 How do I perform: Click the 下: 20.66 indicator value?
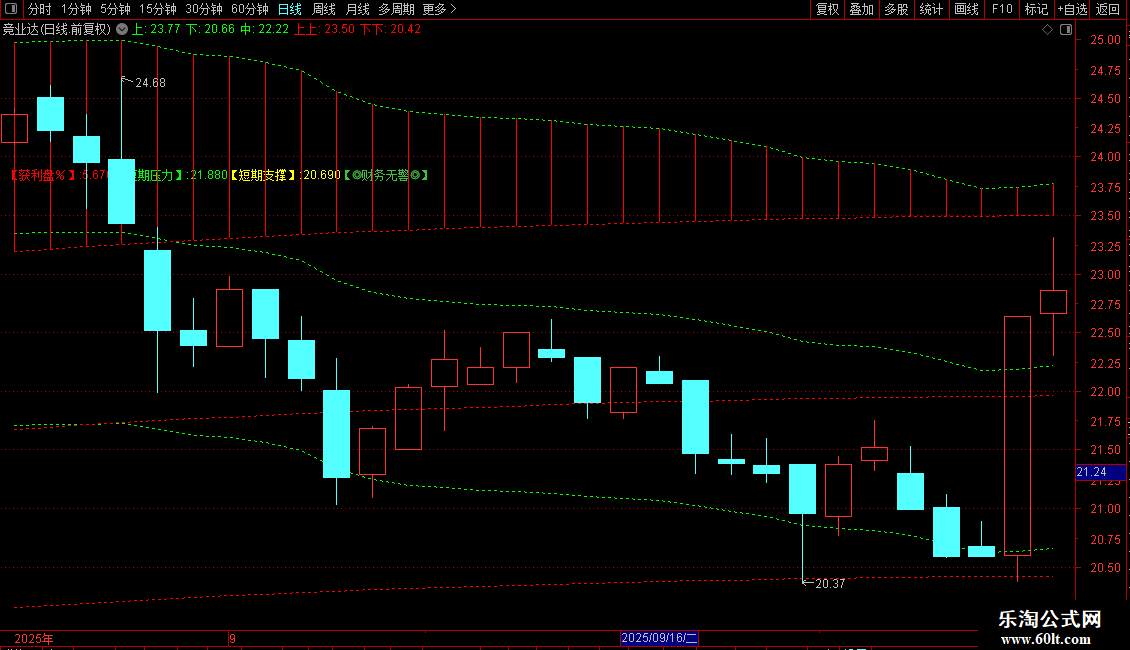click(210, 30)
